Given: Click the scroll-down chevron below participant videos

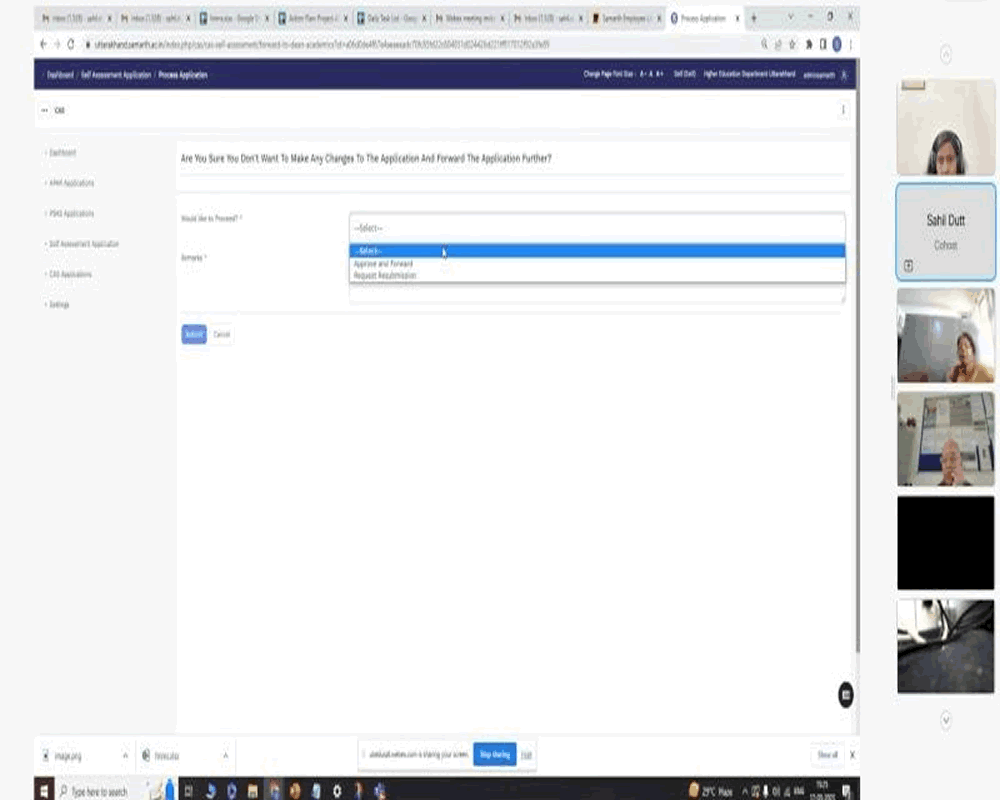Looking at the screenshot, I should (945, 719).
